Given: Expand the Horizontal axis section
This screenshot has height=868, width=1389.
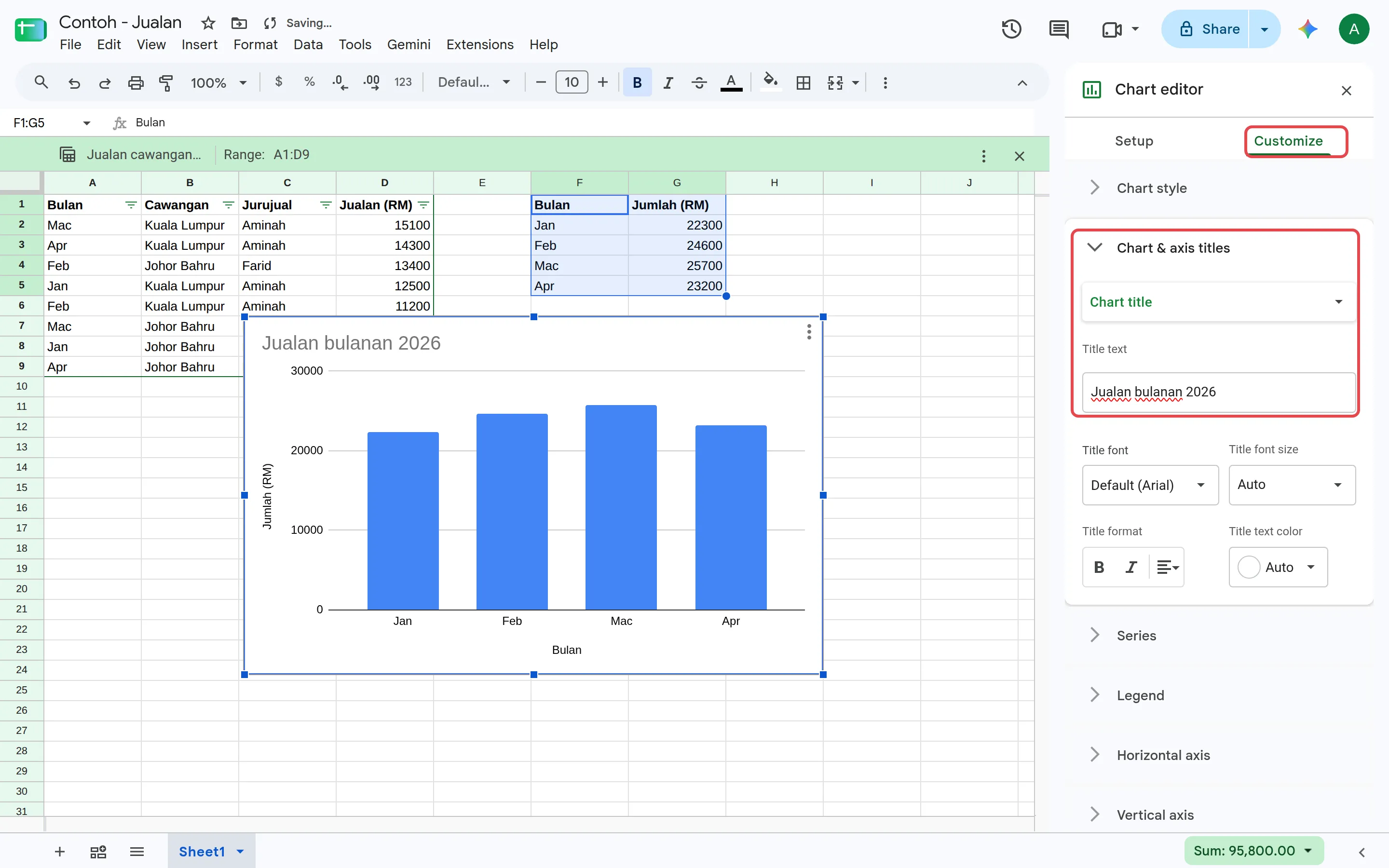Looking at the screenshot, I should point(1219,755).
